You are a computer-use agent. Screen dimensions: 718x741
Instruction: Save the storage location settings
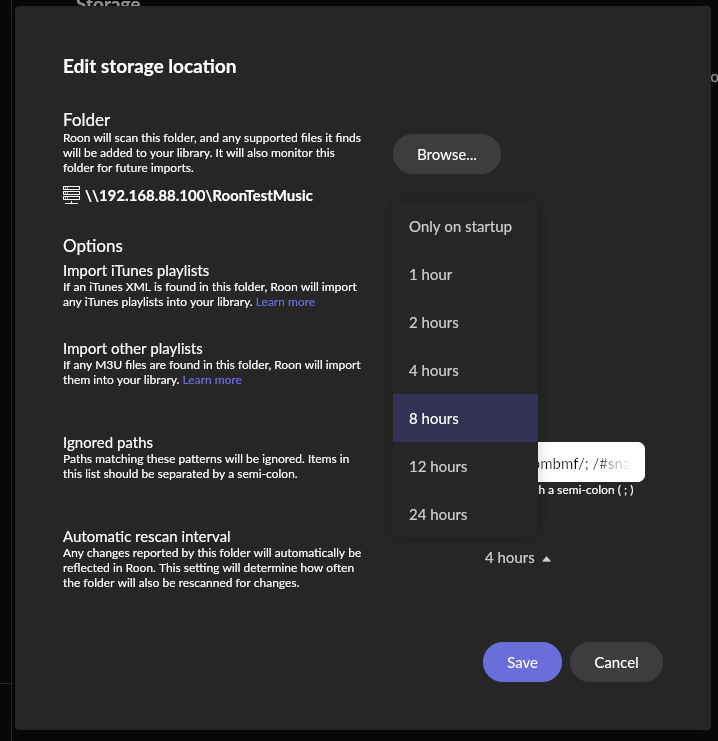[522, 662]
